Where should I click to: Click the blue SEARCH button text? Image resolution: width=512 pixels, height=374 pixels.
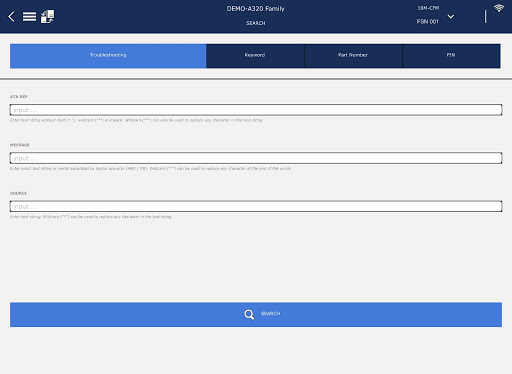(x=270, y=314)
